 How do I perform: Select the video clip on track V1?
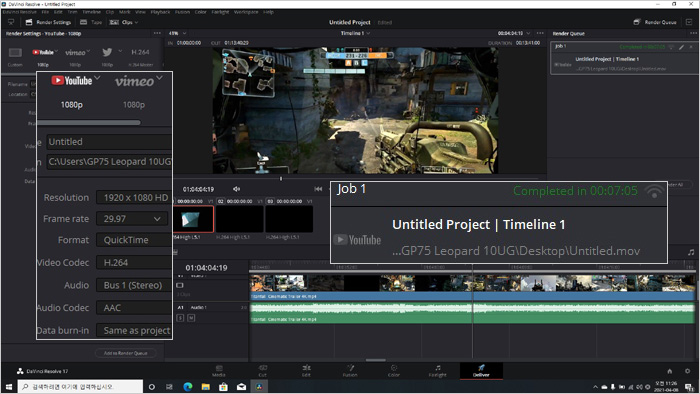472,287
